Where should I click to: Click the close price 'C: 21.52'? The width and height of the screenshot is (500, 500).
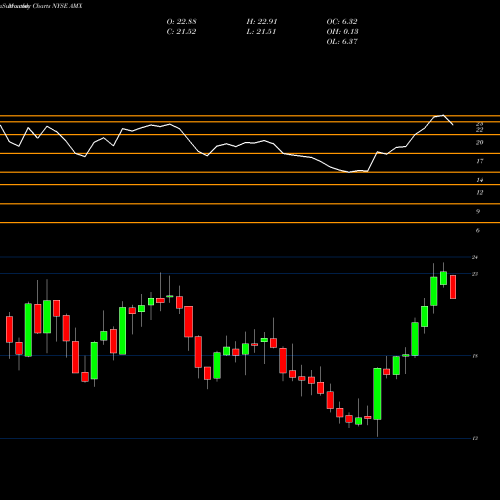pos(181,32)
